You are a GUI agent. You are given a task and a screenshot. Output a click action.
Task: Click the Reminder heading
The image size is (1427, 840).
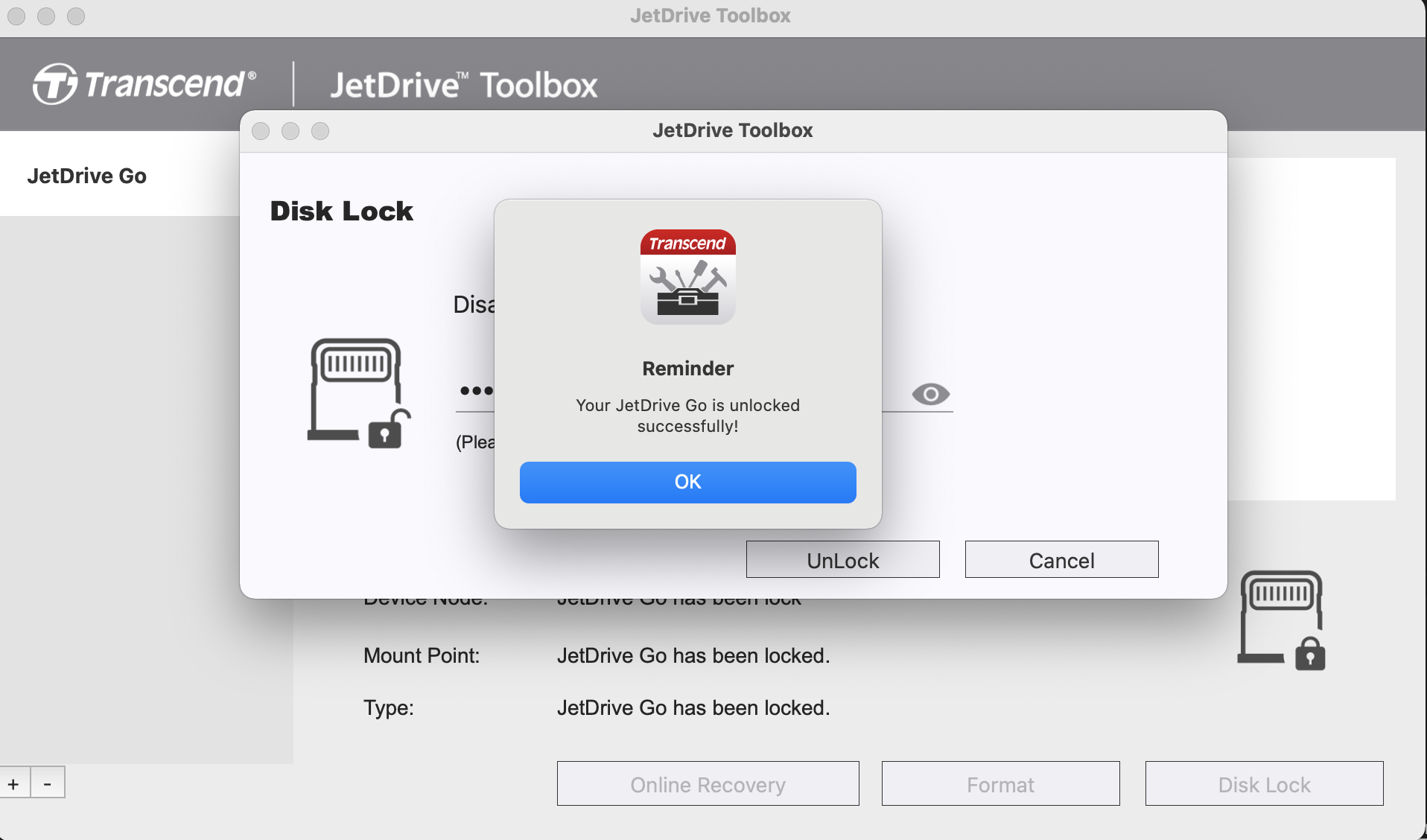[x=687, y=369]
